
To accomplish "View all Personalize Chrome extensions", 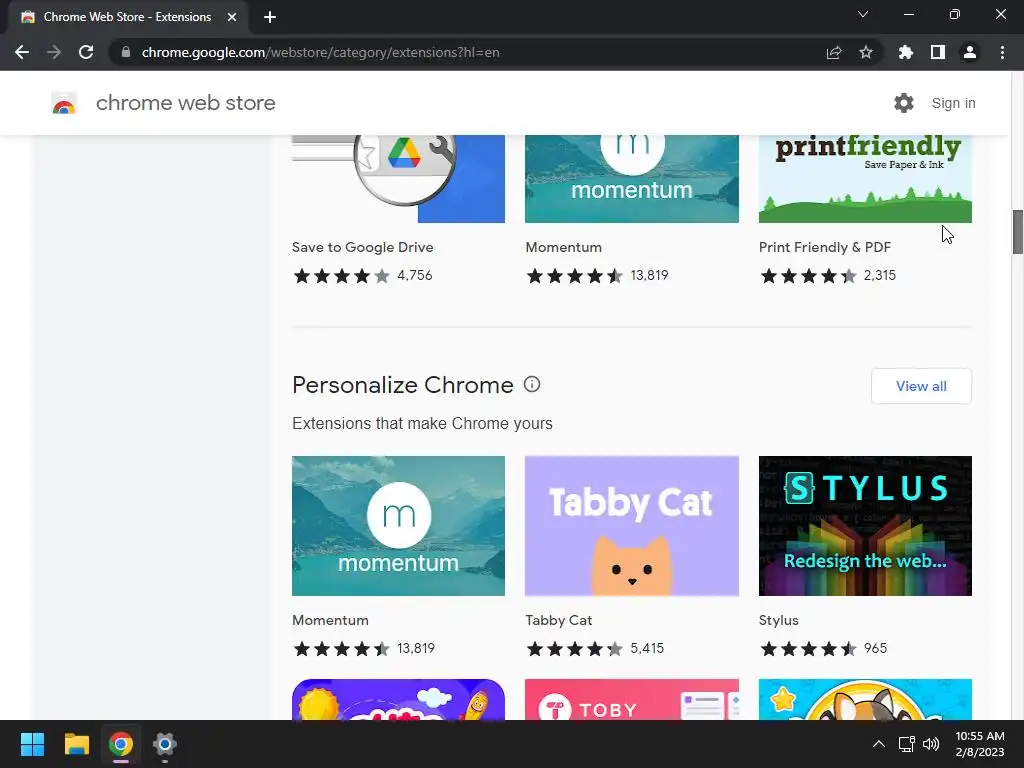I will pos(921,386).
